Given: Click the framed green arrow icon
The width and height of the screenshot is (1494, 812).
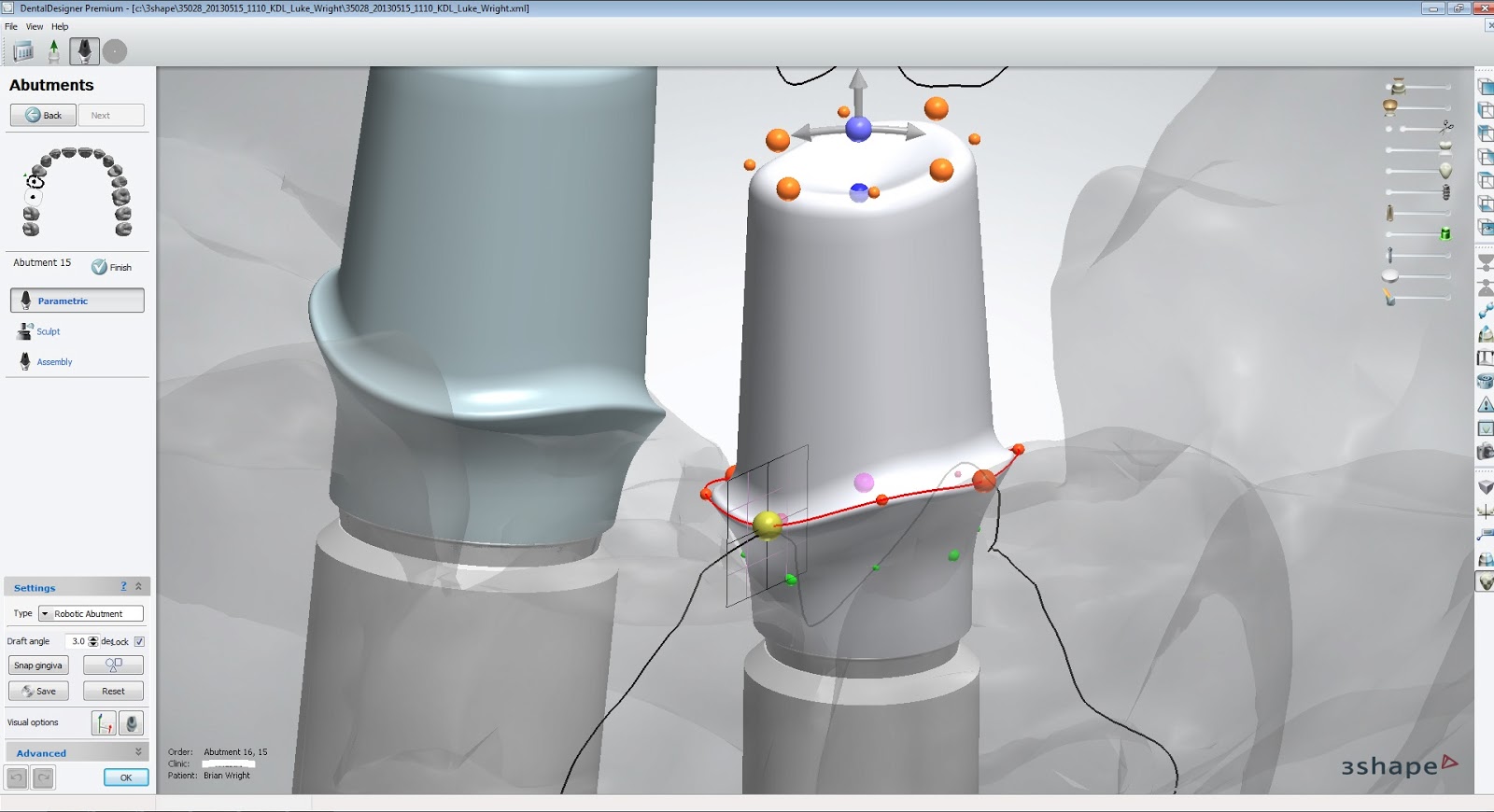Looking at the screenshot, I should click(x=1486, y=428).
